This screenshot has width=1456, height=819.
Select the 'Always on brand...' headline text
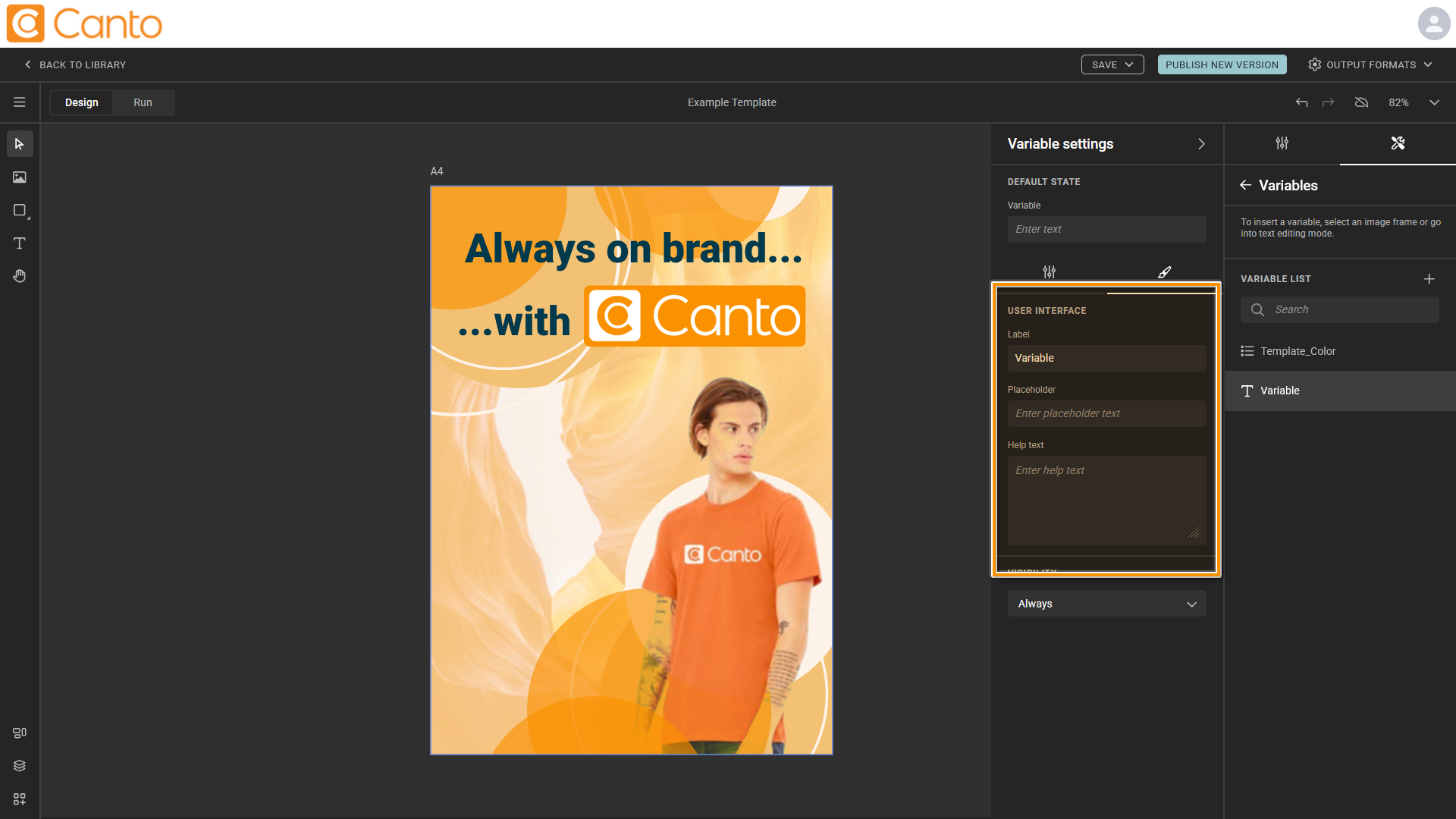click(633, 249)
